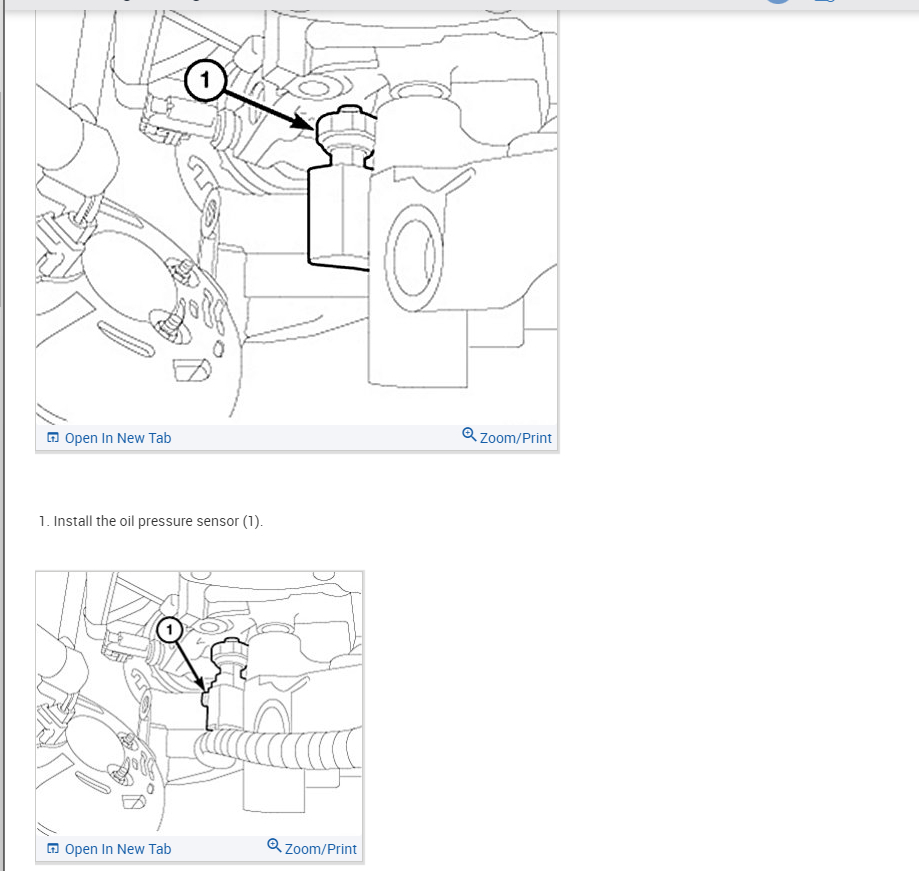Select the callout 1 circle in the large diagram
Image resolution: width=919 pixels, height=871 pixels.
coord(205,80)
